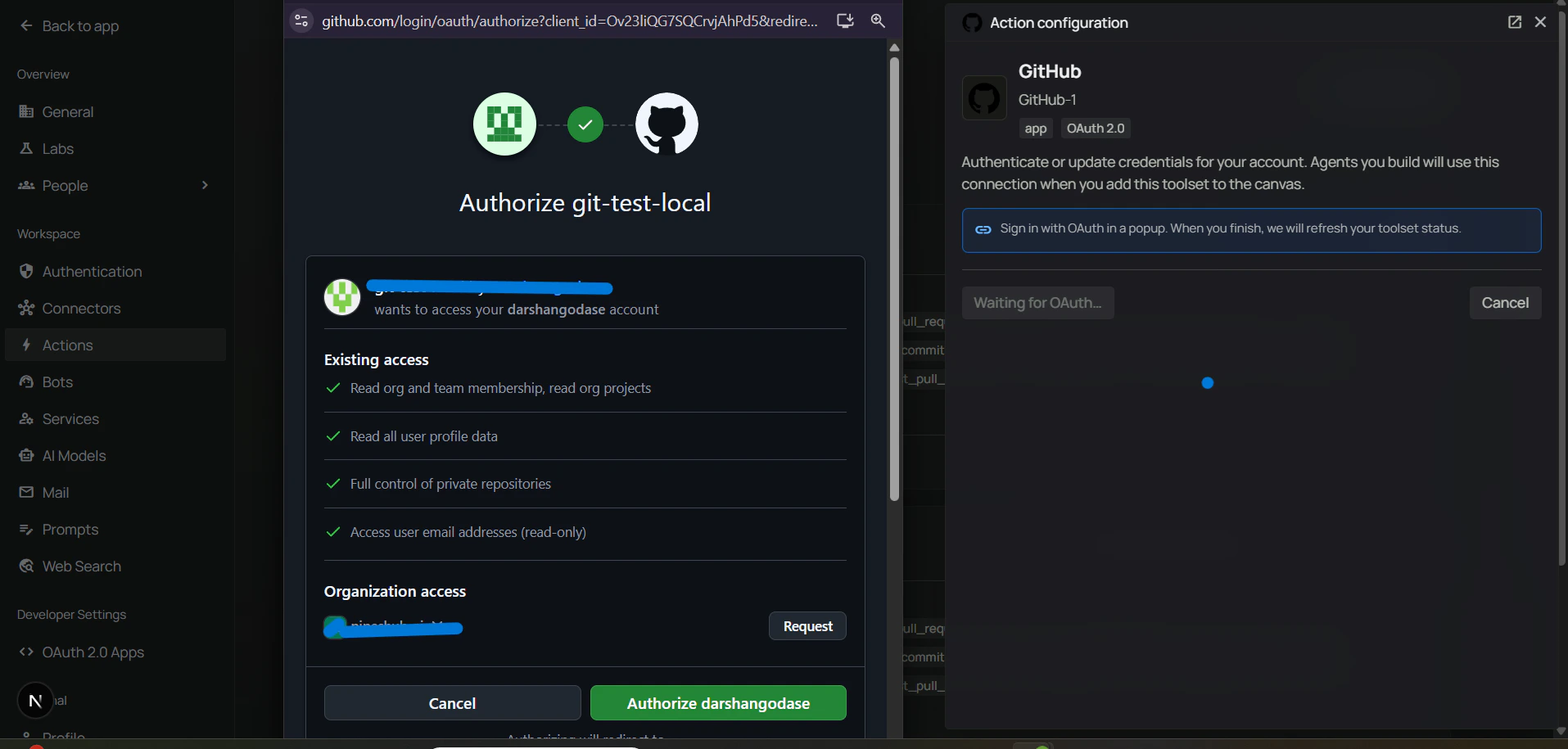Click the GitHub logo in Action configuration
The image size is (1568, 749).
tap(984, 98)
